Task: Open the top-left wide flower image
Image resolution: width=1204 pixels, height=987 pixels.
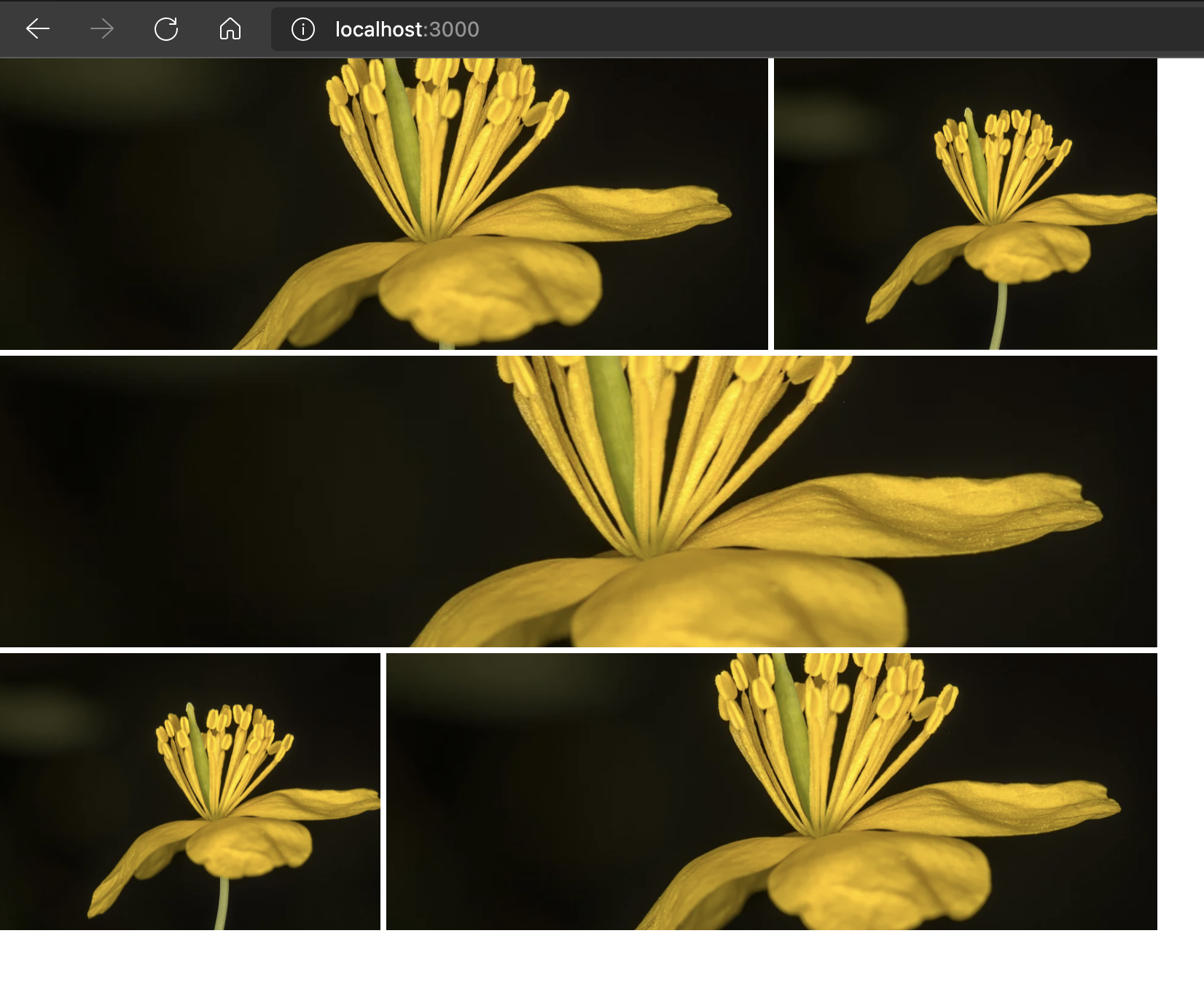Action: (x=383, y=204)
